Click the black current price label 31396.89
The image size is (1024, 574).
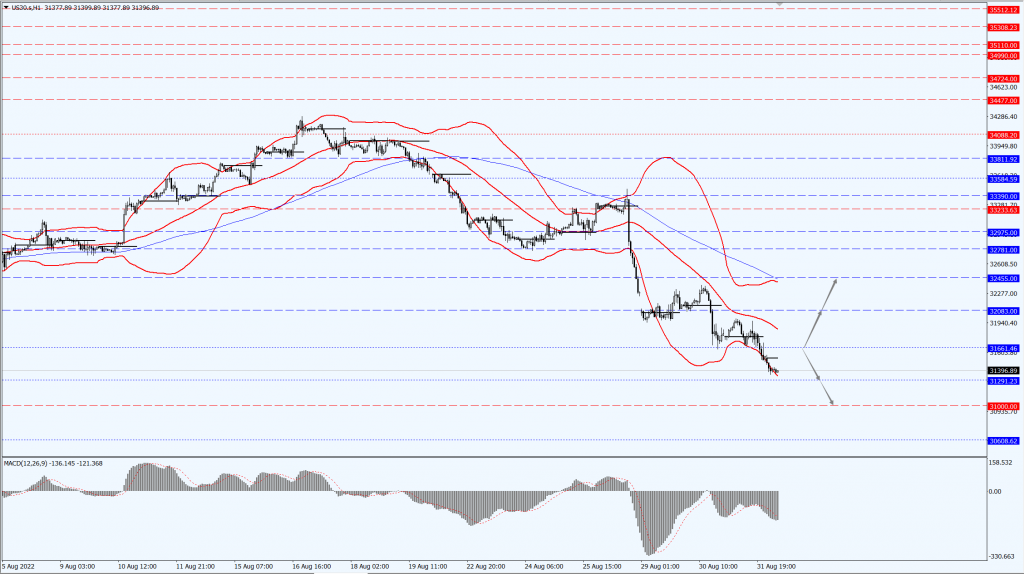(x=1003, y=371)
